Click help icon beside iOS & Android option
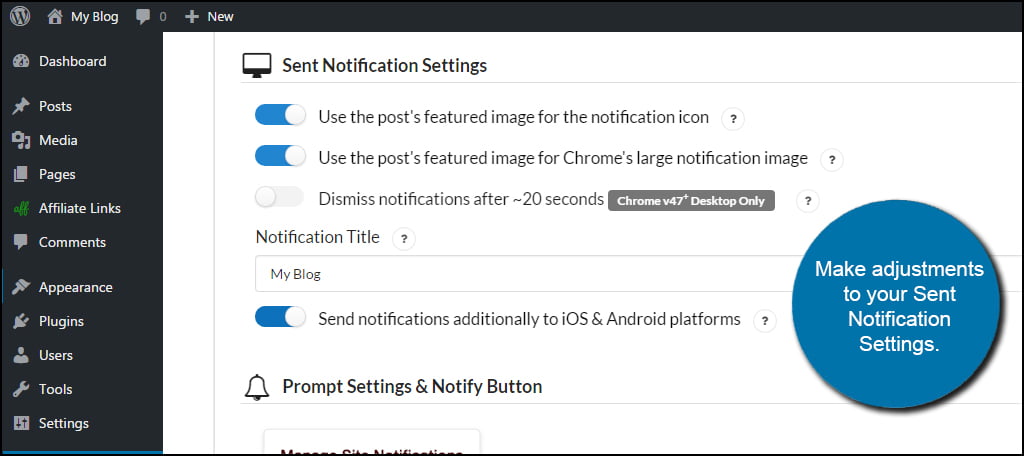Screen dimensions: 1024x456 [765, 321]
